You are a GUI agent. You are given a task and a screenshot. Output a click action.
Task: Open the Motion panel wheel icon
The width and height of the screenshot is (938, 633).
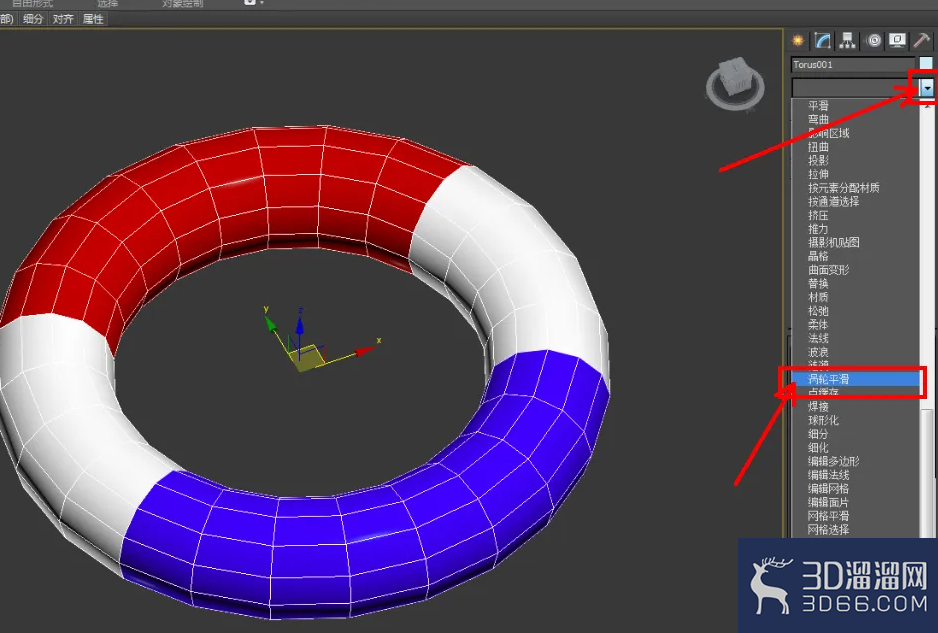point(874,41)
